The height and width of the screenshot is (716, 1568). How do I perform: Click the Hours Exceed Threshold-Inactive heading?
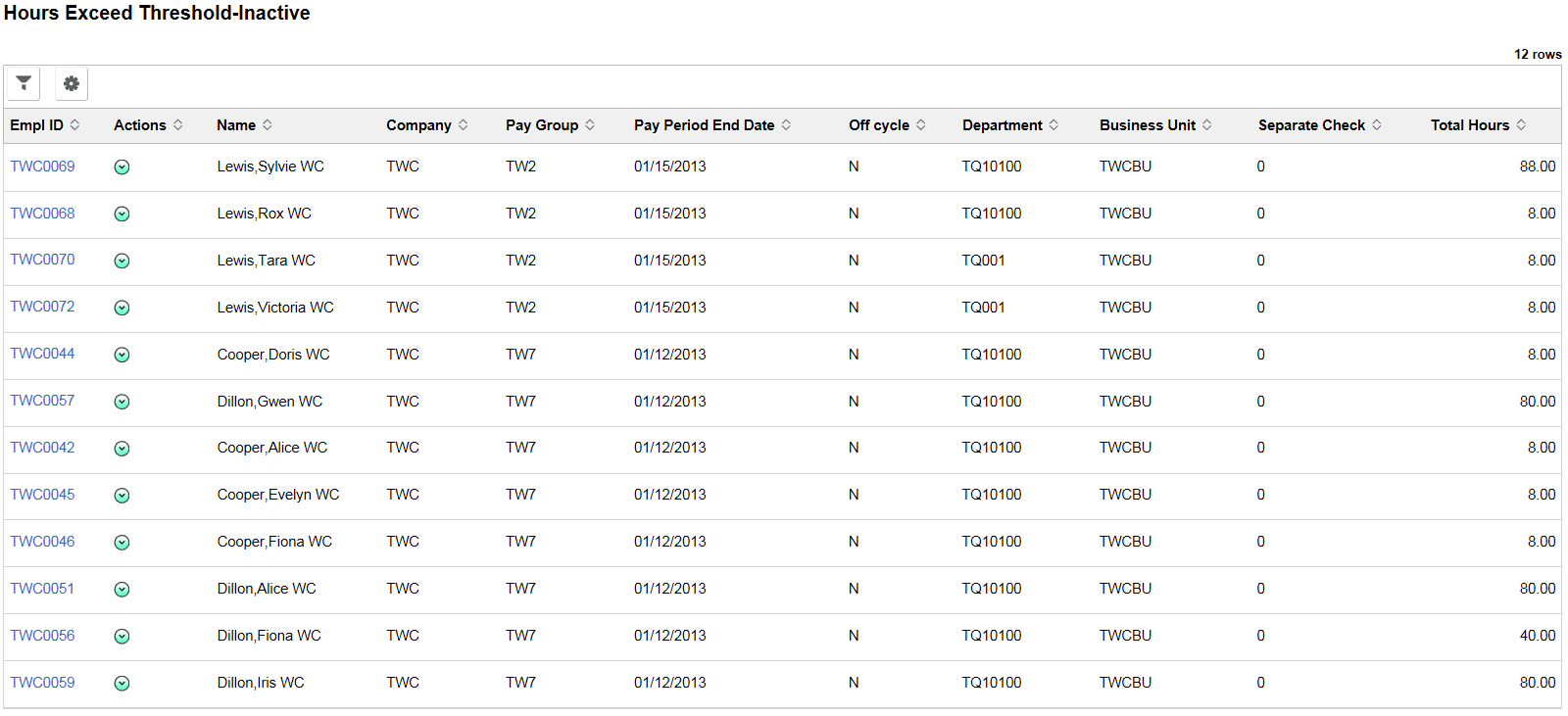point(157,13)
